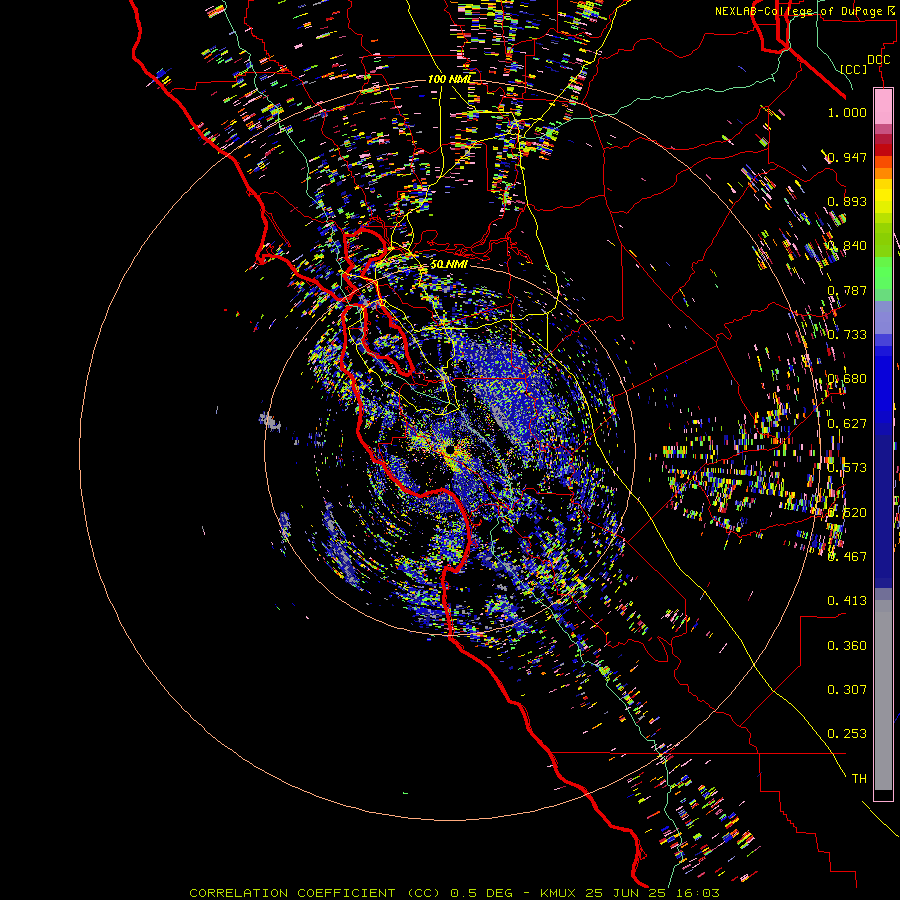Click the 0.413 legend value
This screenshot has height=900, width=900.
pyautogui.click(x=847, y=601)
